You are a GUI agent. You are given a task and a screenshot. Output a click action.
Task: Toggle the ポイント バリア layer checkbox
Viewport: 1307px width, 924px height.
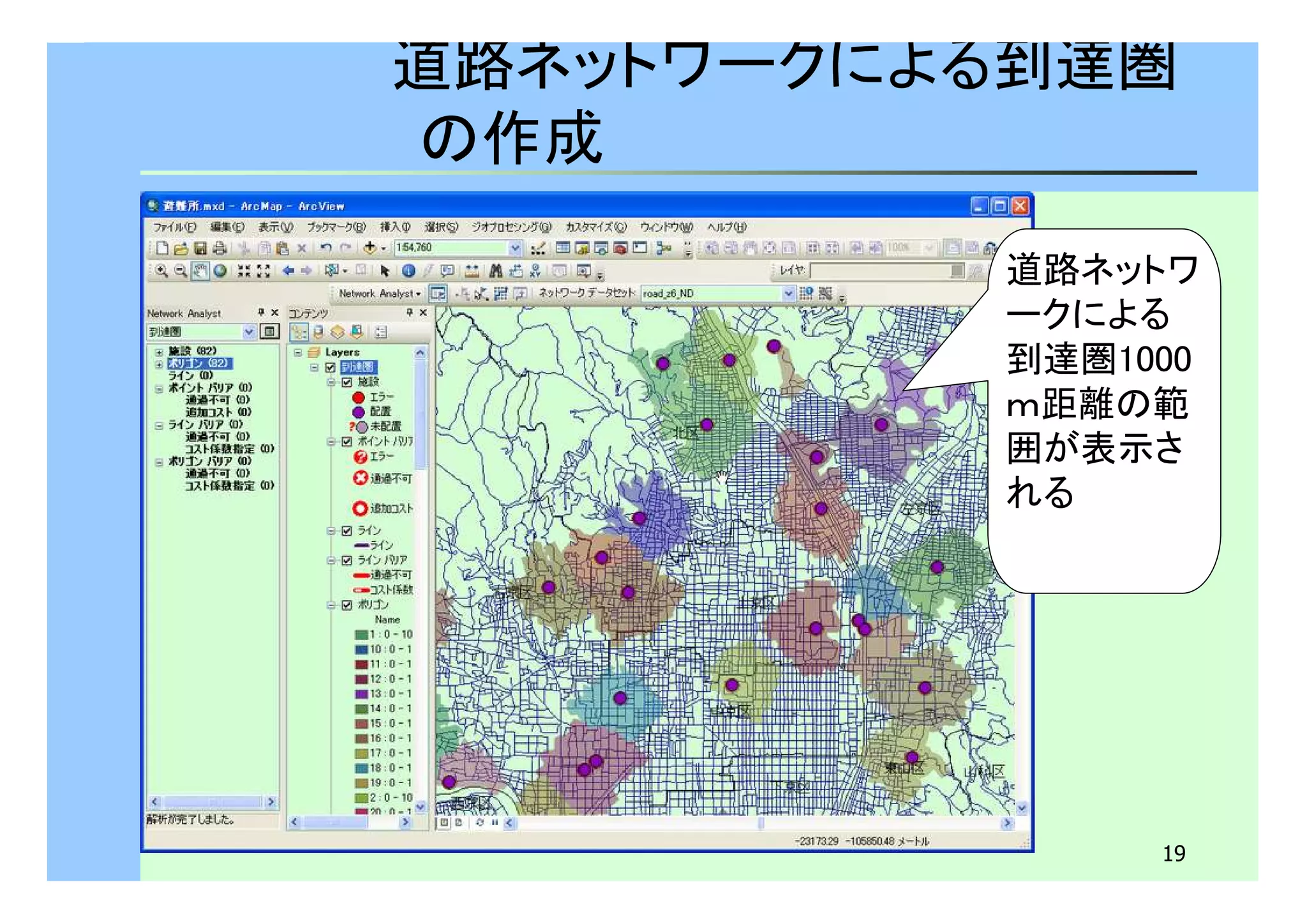click(347, 442)
